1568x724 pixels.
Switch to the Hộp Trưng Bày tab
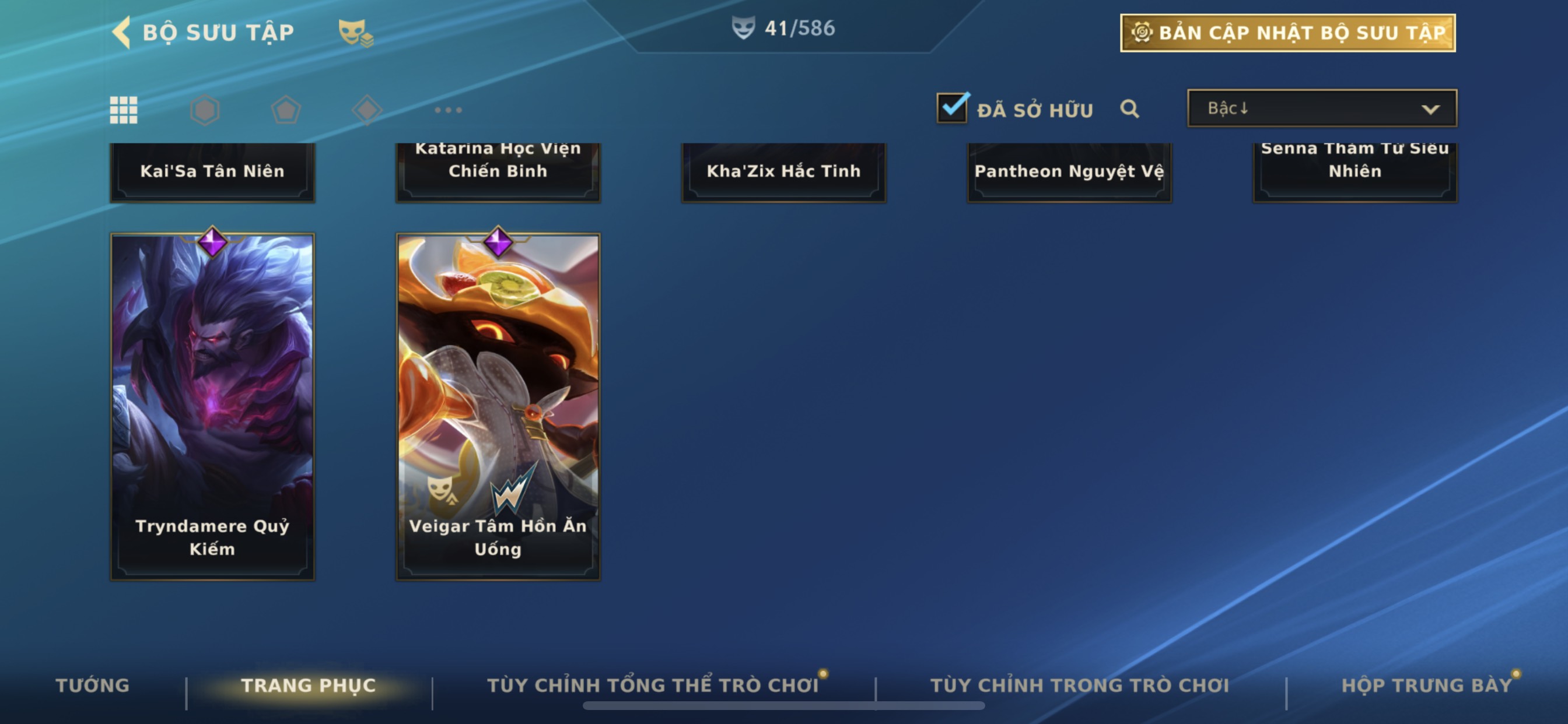tap(1427, 685)
